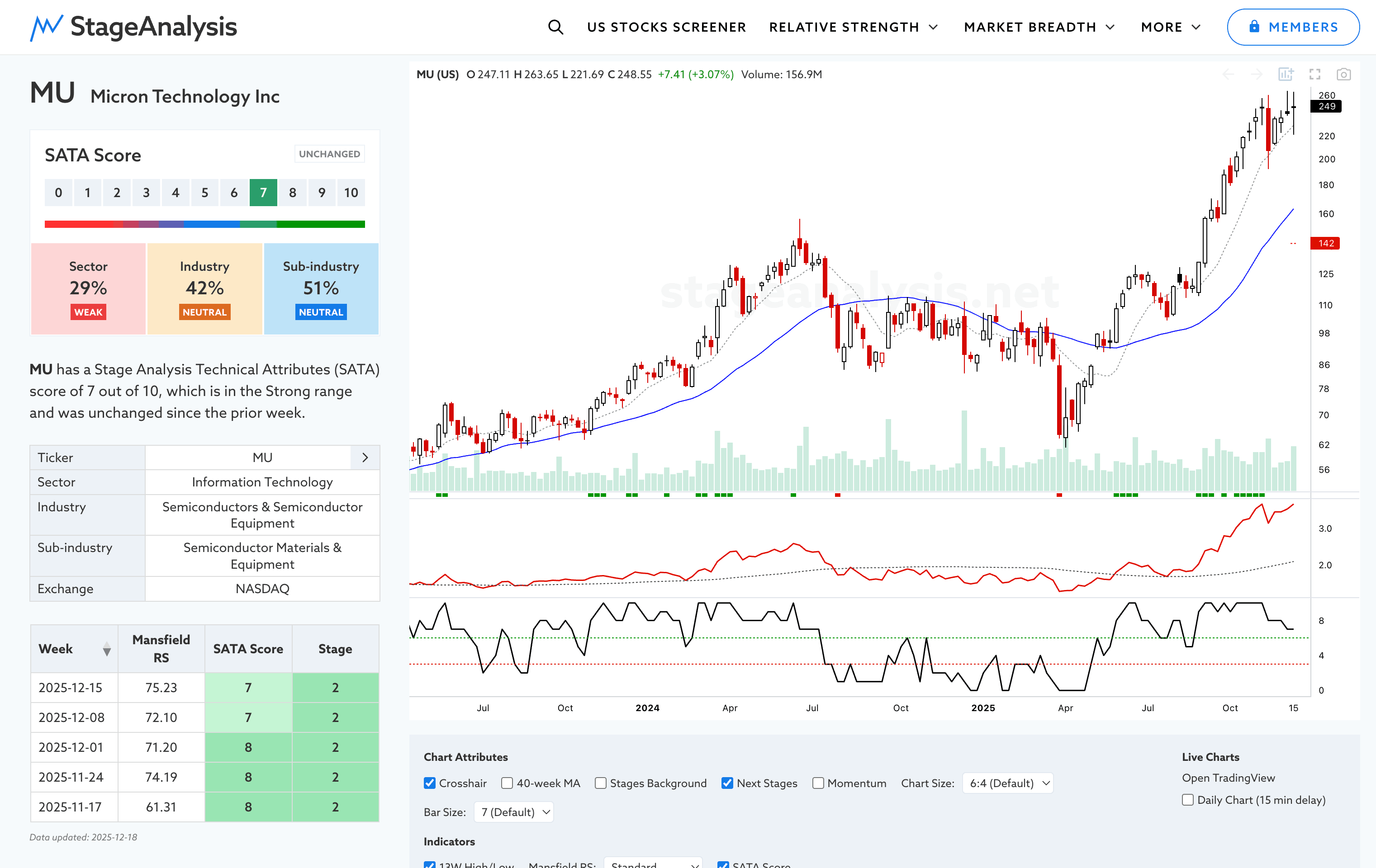Toggle fullscreen chart view icon
1376x868 pixels.
[1315, 74]
